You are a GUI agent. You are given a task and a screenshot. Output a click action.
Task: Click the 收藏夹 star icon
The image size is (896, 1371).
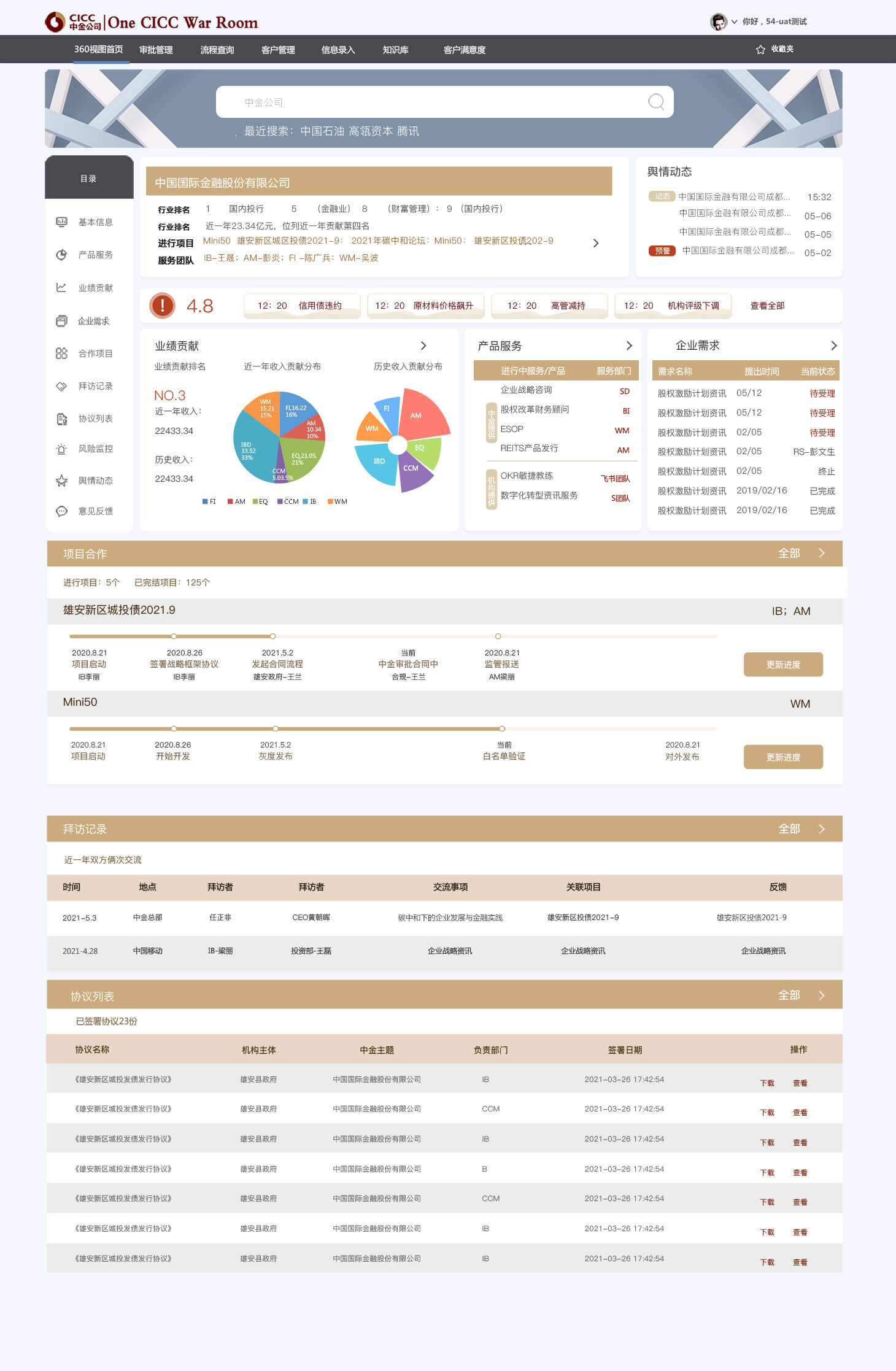(x=760, y=49)
